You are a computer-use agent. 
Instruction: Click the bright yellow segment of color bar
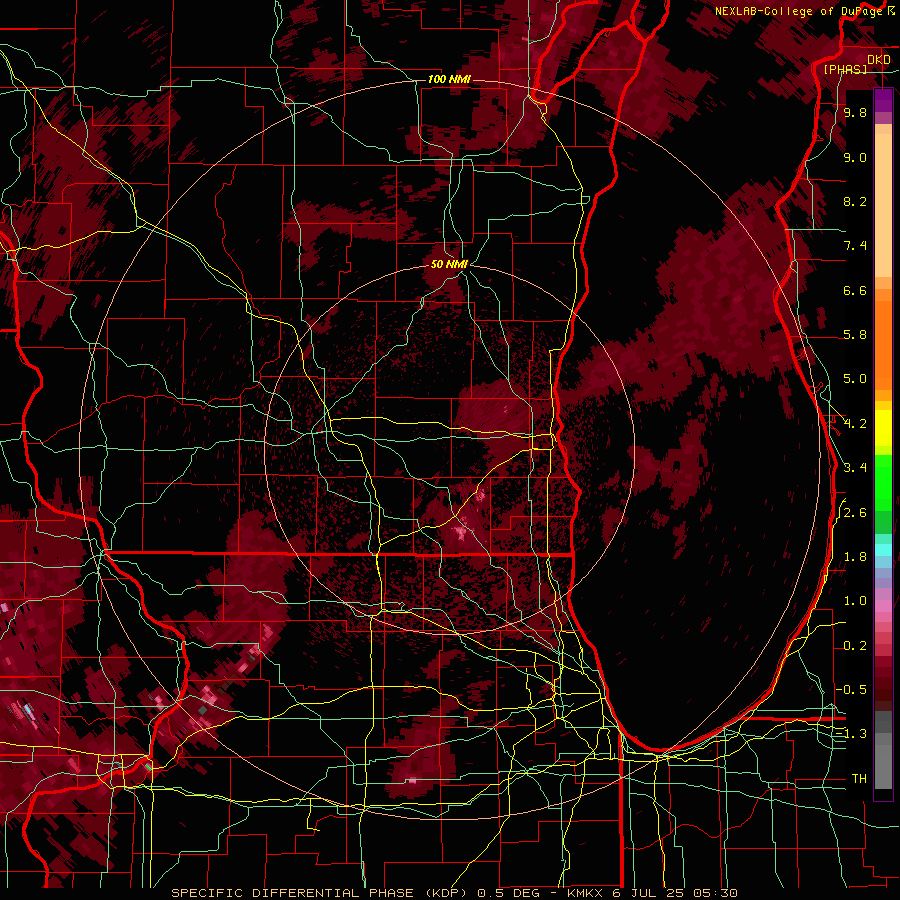click(x=883, y=428)
